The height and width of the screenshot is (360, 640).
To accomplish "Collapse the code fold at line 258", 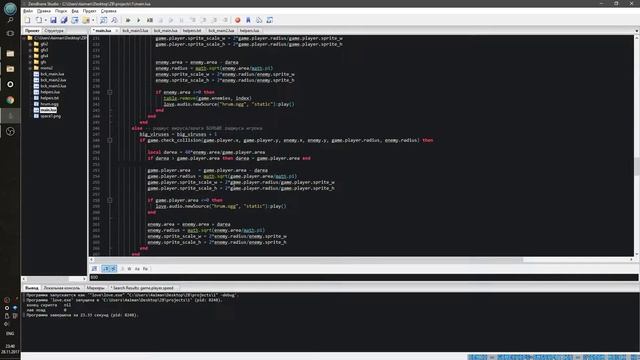I will point(110,200).
